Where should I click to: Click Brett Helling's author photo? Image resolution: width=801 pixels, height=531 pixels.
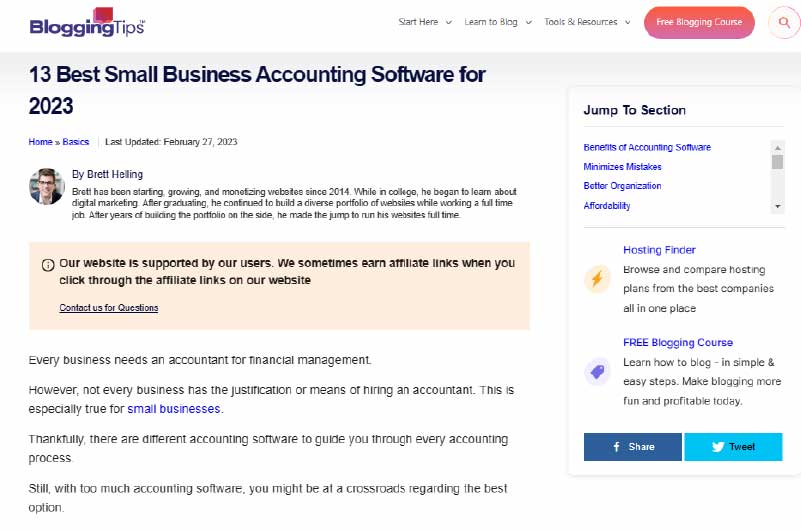click(46, 187)
